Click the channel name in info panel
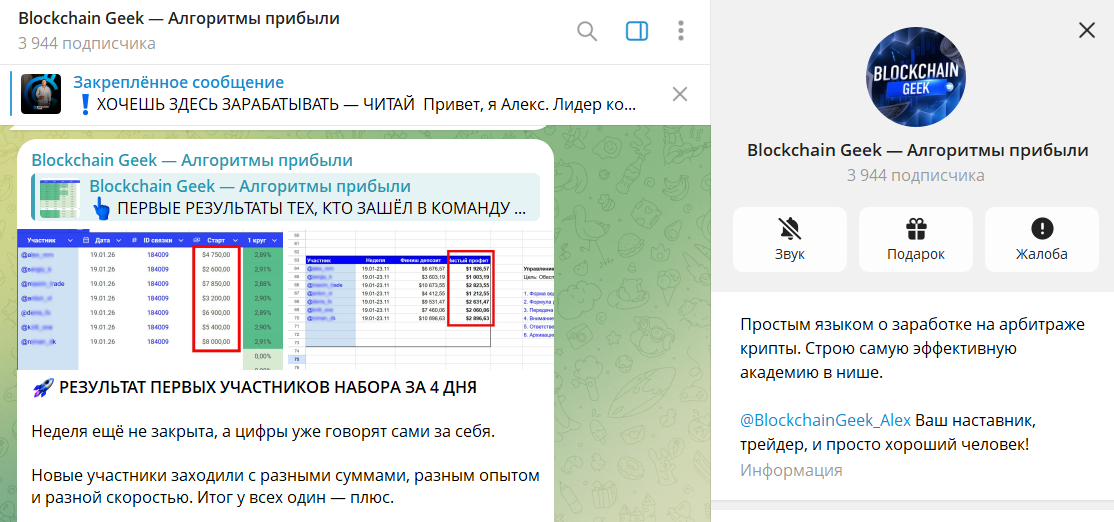 [917, 150]
